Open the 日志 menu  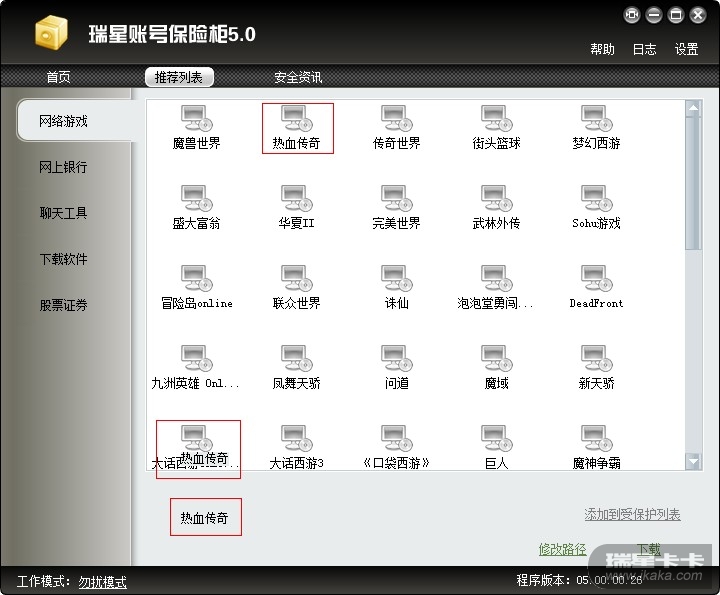645,49
